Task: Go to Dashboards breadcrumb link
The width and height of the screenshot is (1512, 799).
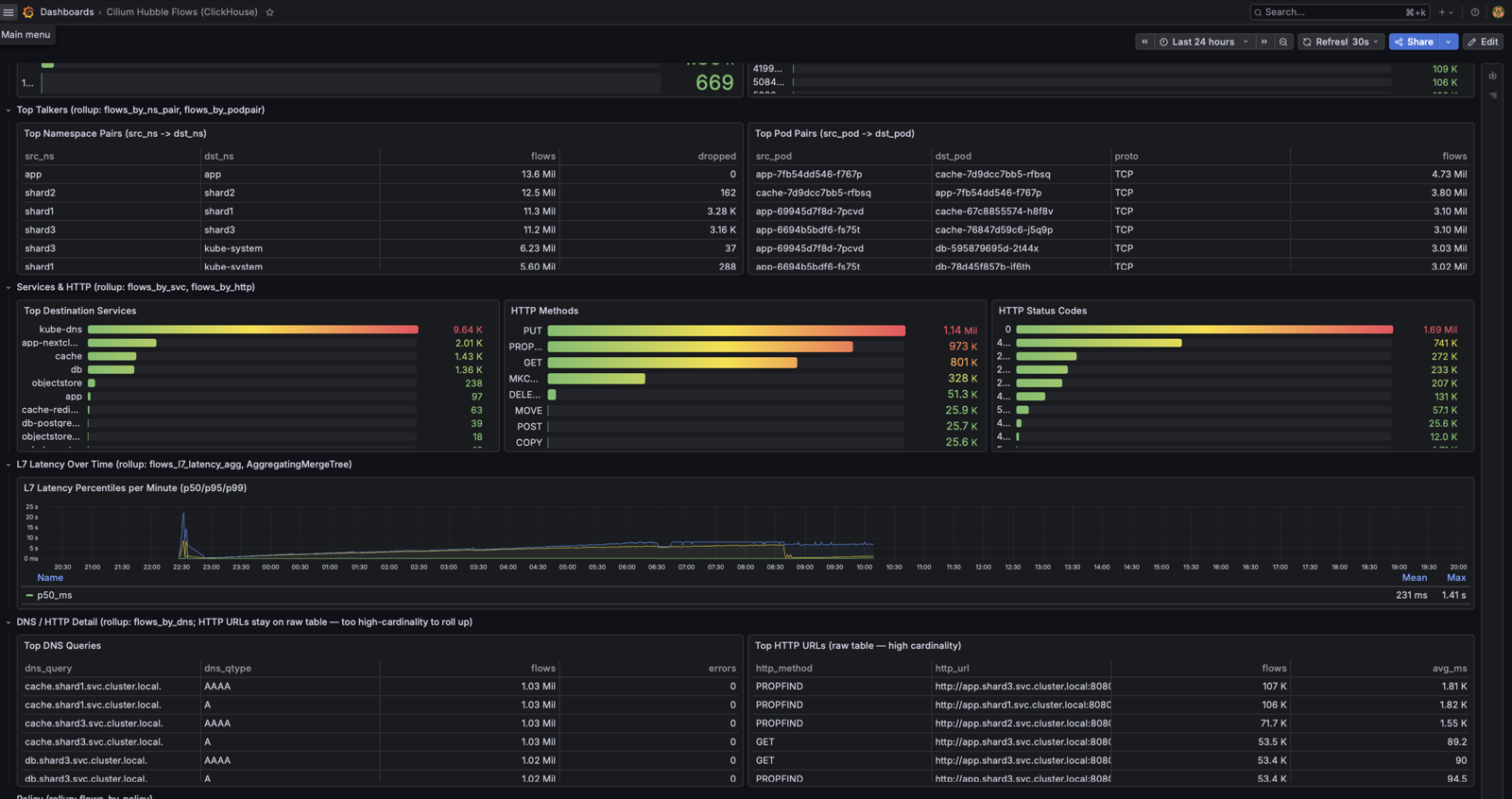Action: point(67,12)
